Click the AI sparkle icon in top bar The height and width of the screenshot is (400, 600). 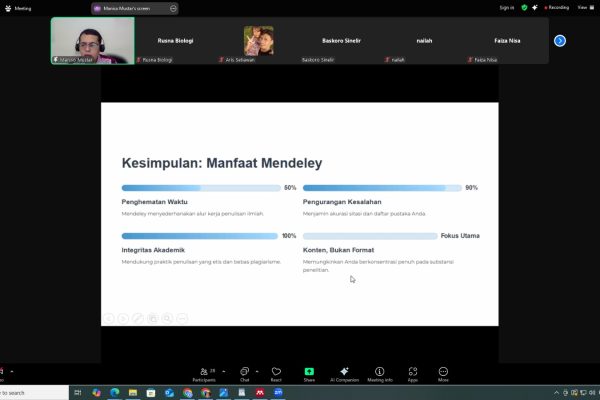tap(535, 7)
